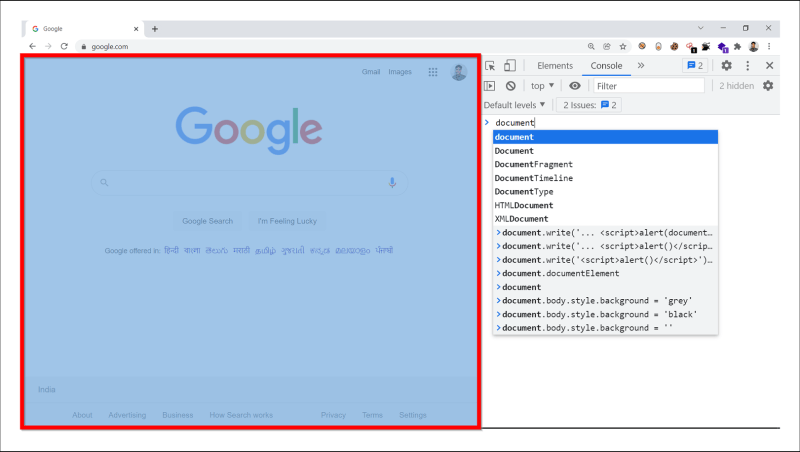800x452 pixels.
Task: Show the console sidebar
Action: pyautogui.click(x=489, y=86)
